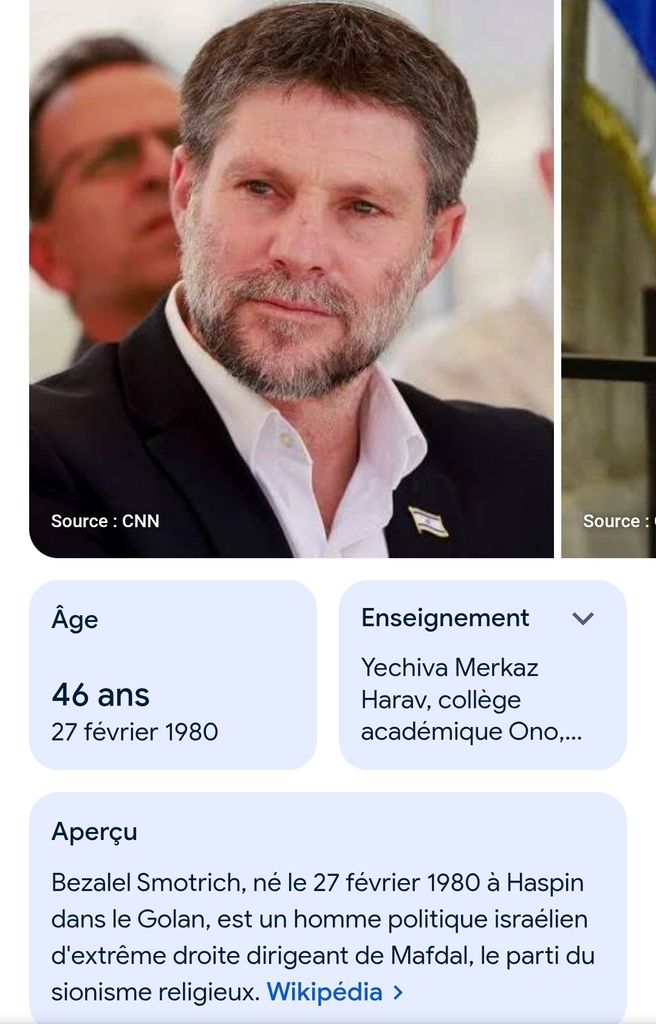Tap the "Yechiva Merkaz Harav" education text
The height and width of the screenshot is (1024, 656).
point(450,668)
